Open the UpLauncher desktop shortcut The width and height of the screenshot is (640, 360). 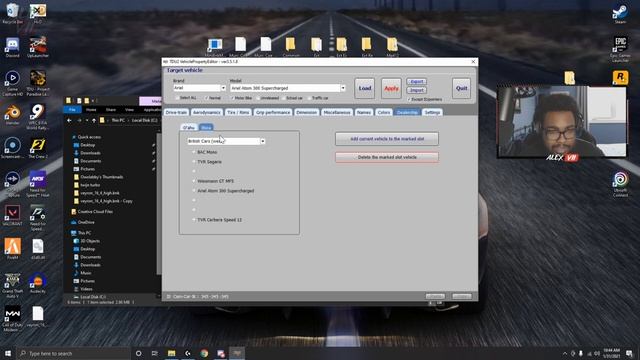(x=38, y=47)
